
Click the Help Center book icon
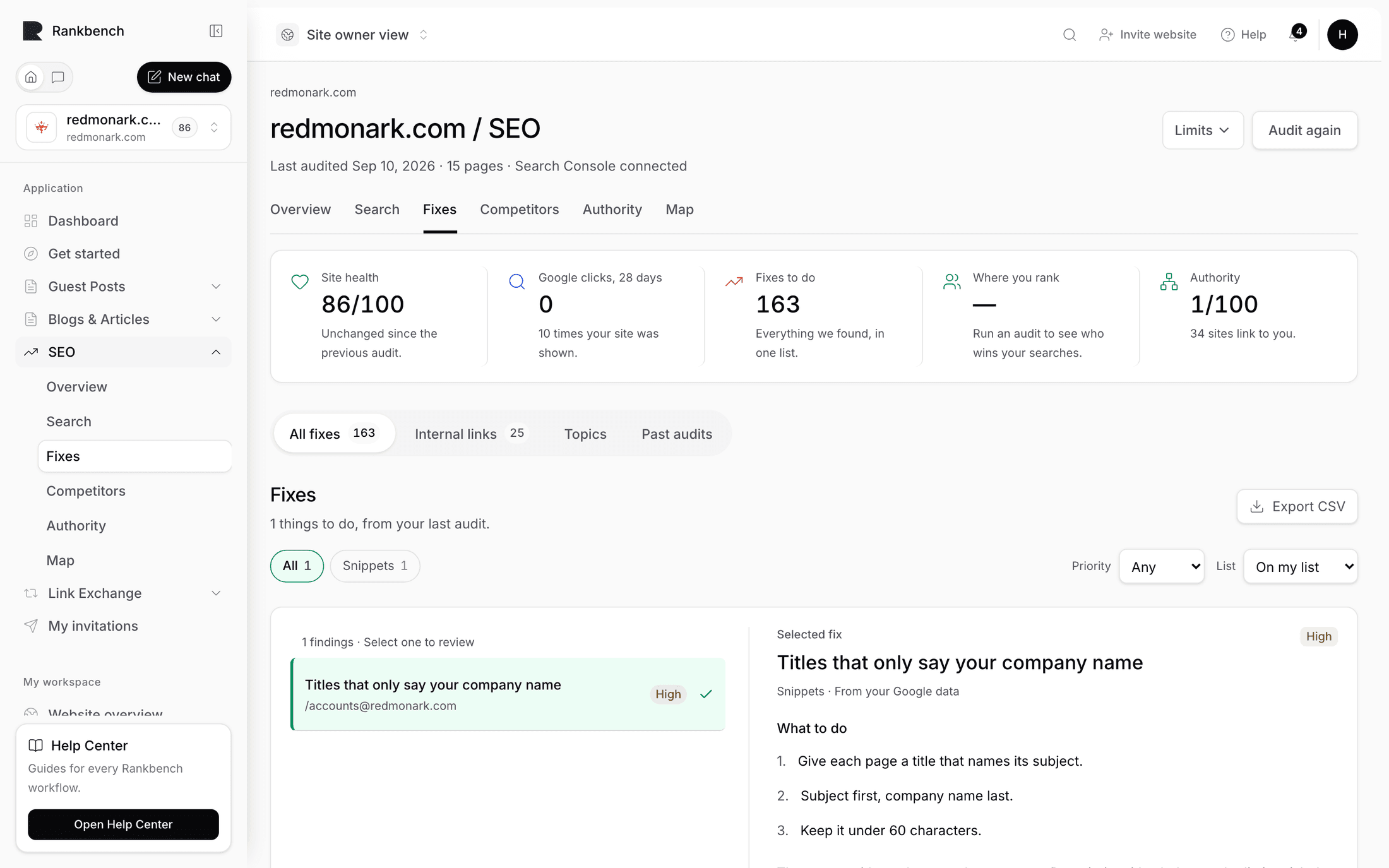tap(36, 746)
